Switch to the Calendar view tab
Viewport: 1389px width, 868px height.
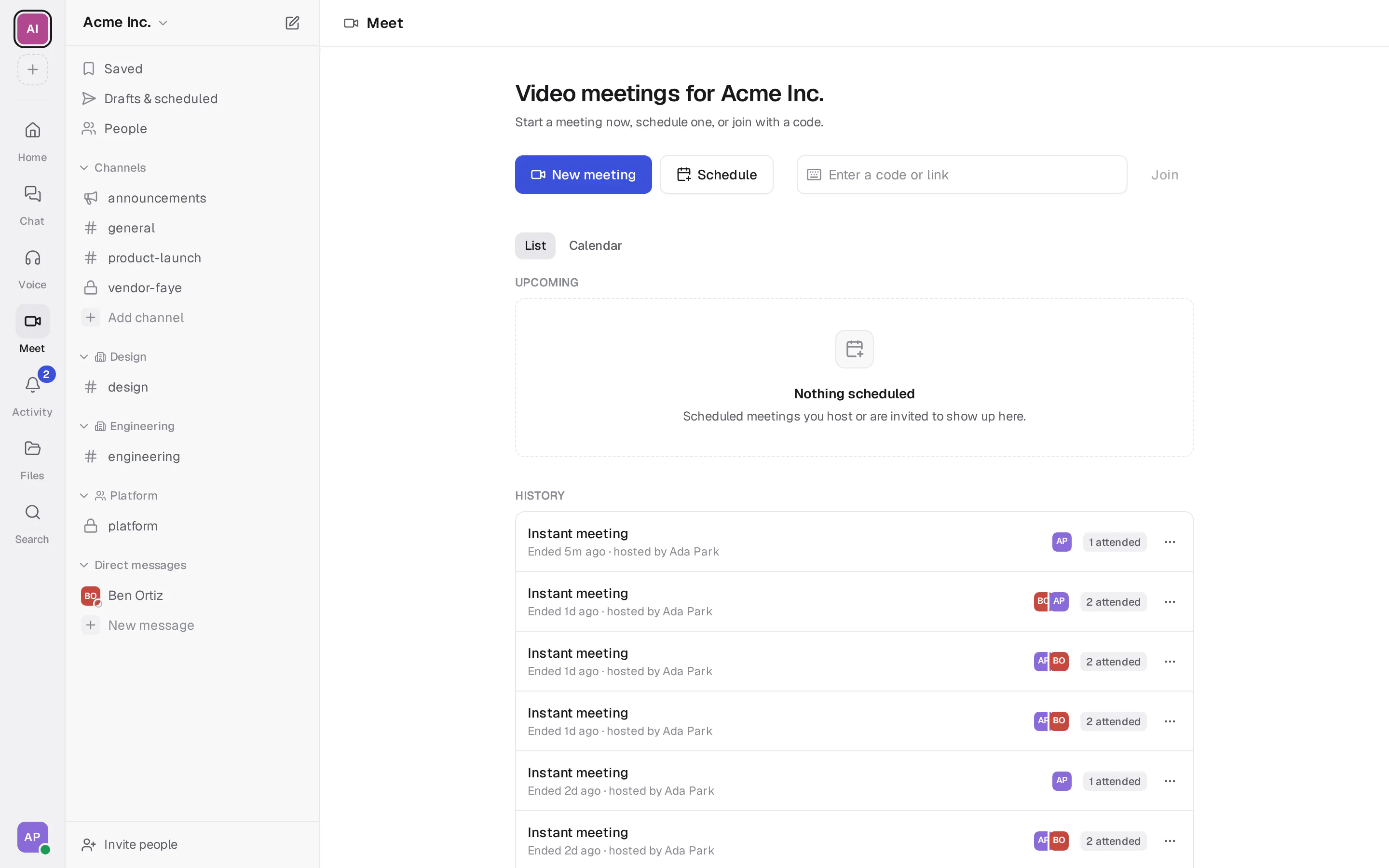[595, 246]
